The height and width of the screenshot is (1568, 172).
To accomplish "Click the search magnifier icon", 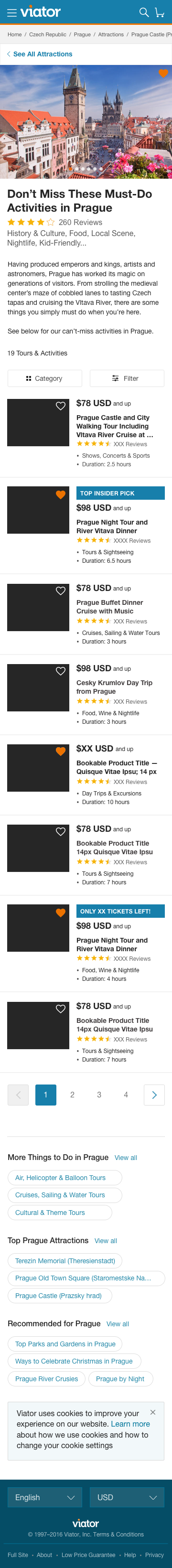I will 144,12.
